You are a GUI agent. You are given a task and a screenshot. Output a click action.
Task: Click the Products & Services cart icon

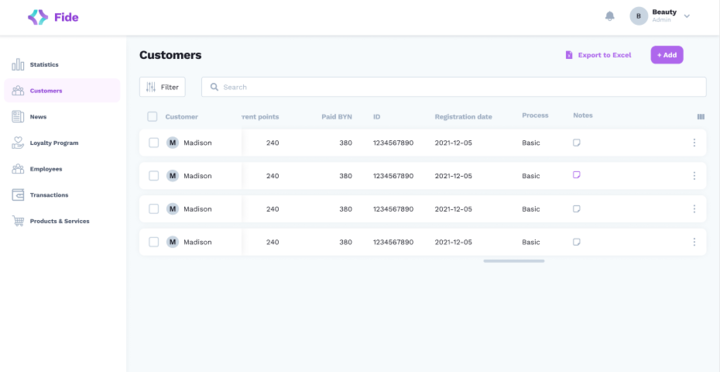[x=18, y=221]
